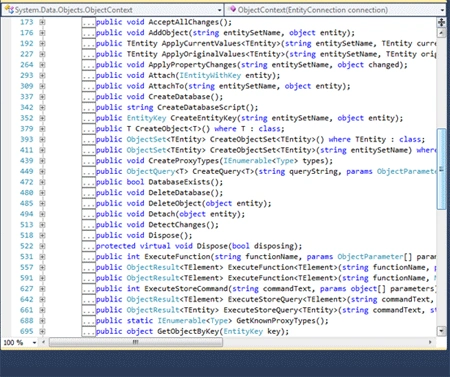Expand the outlining node at line 557

[x=42, y=268]
